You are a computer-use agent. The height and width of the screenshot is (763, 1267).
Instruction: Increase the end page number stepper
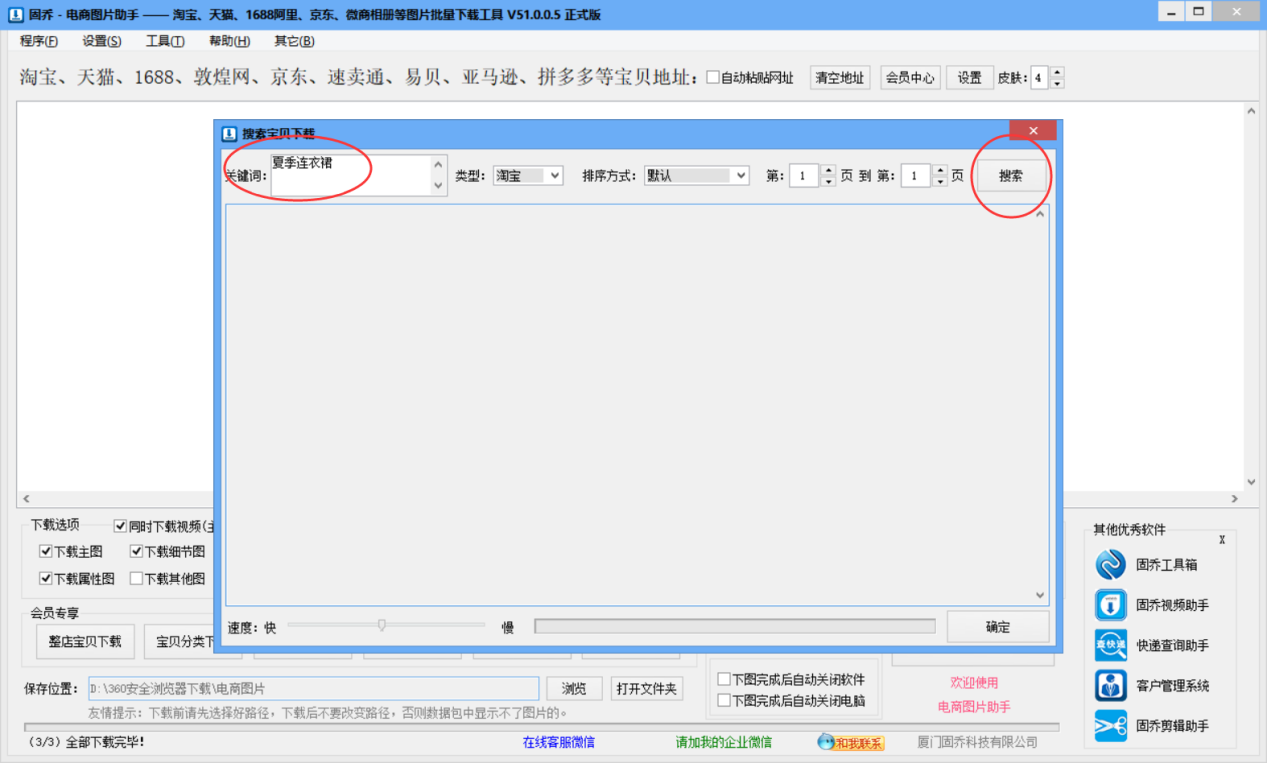(940, 170)
